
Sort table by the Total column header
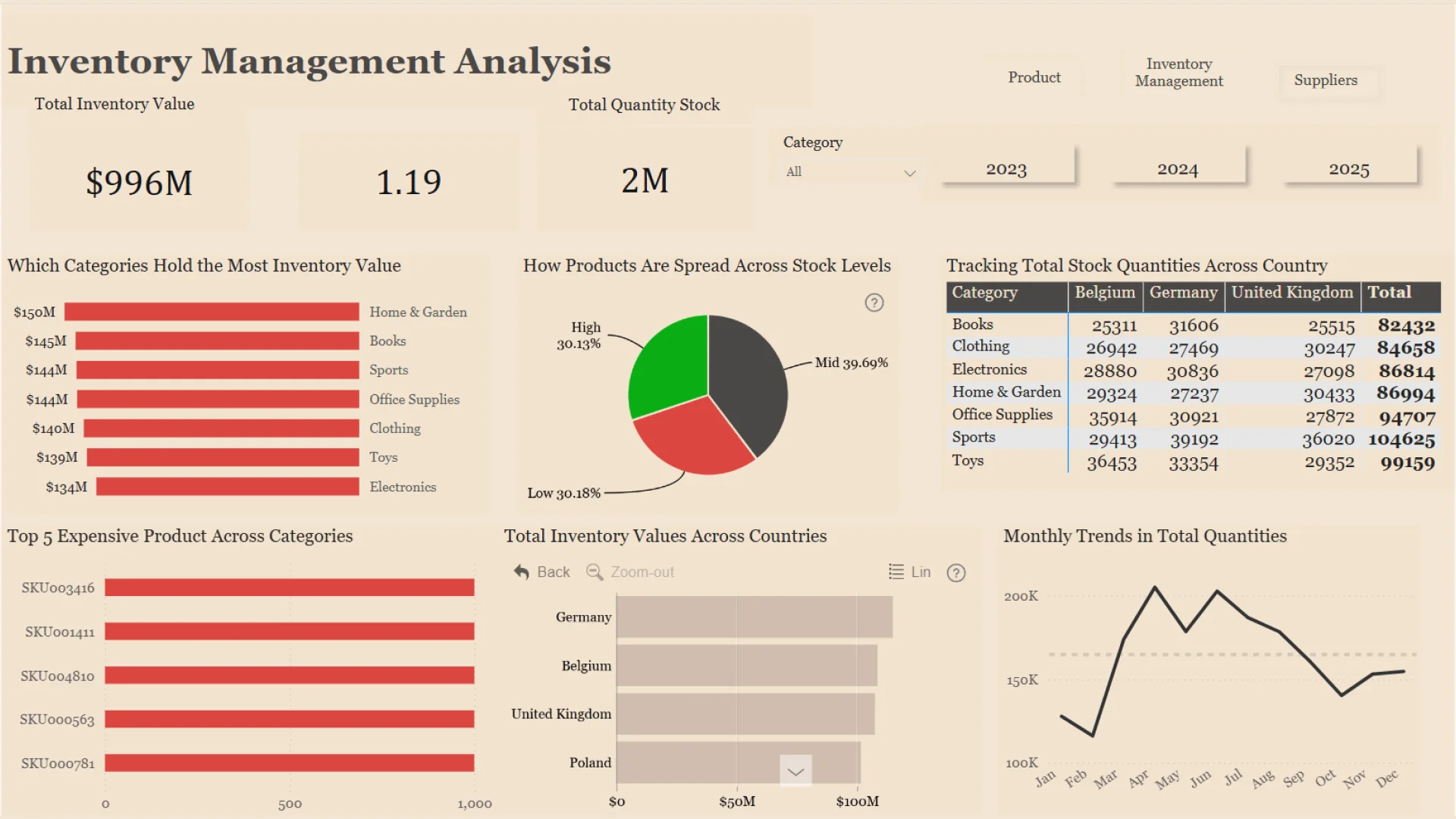[x=1389, y=293]
